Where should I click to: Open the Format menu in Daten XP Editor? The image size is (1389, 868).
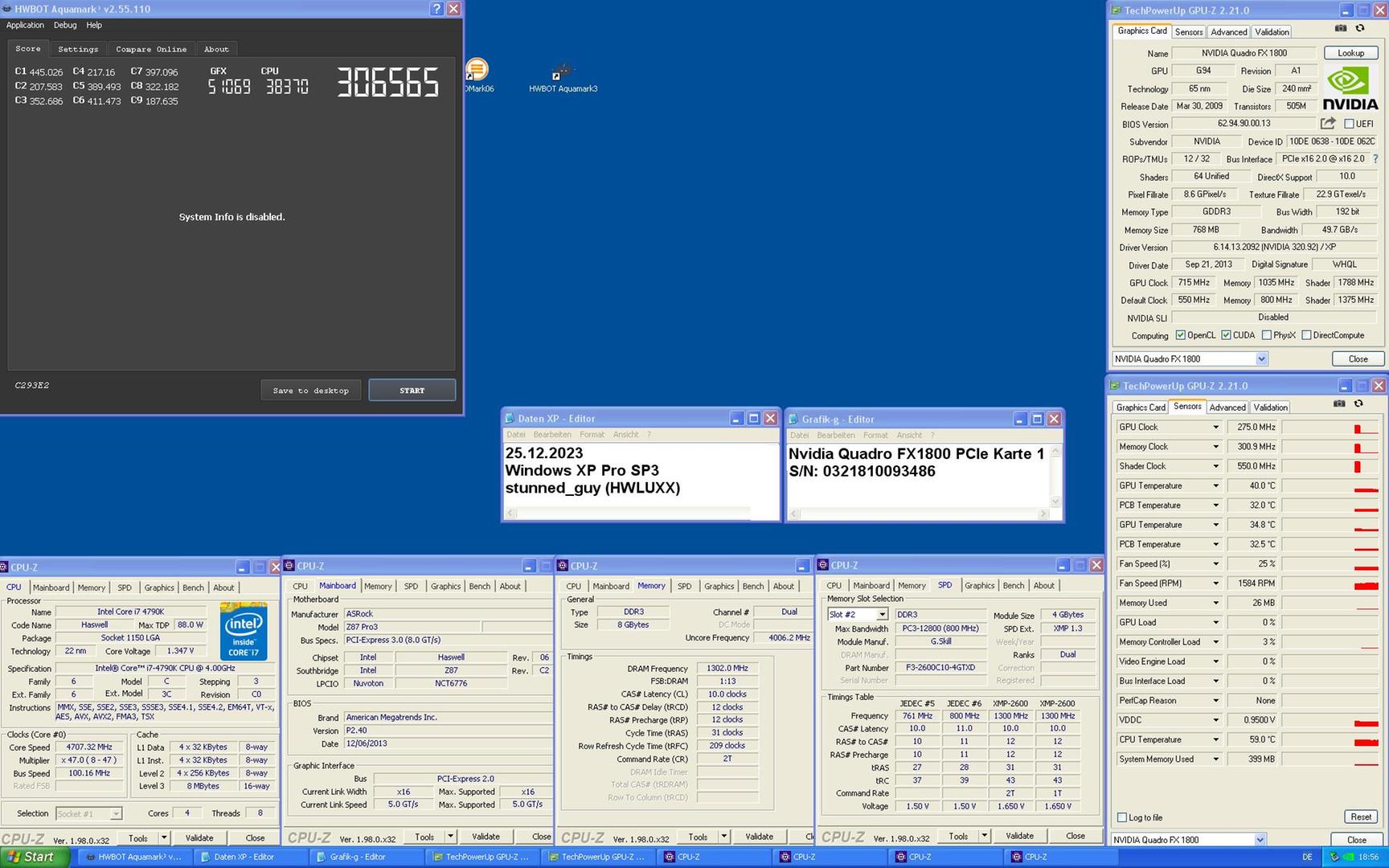(x=592, y=435)
